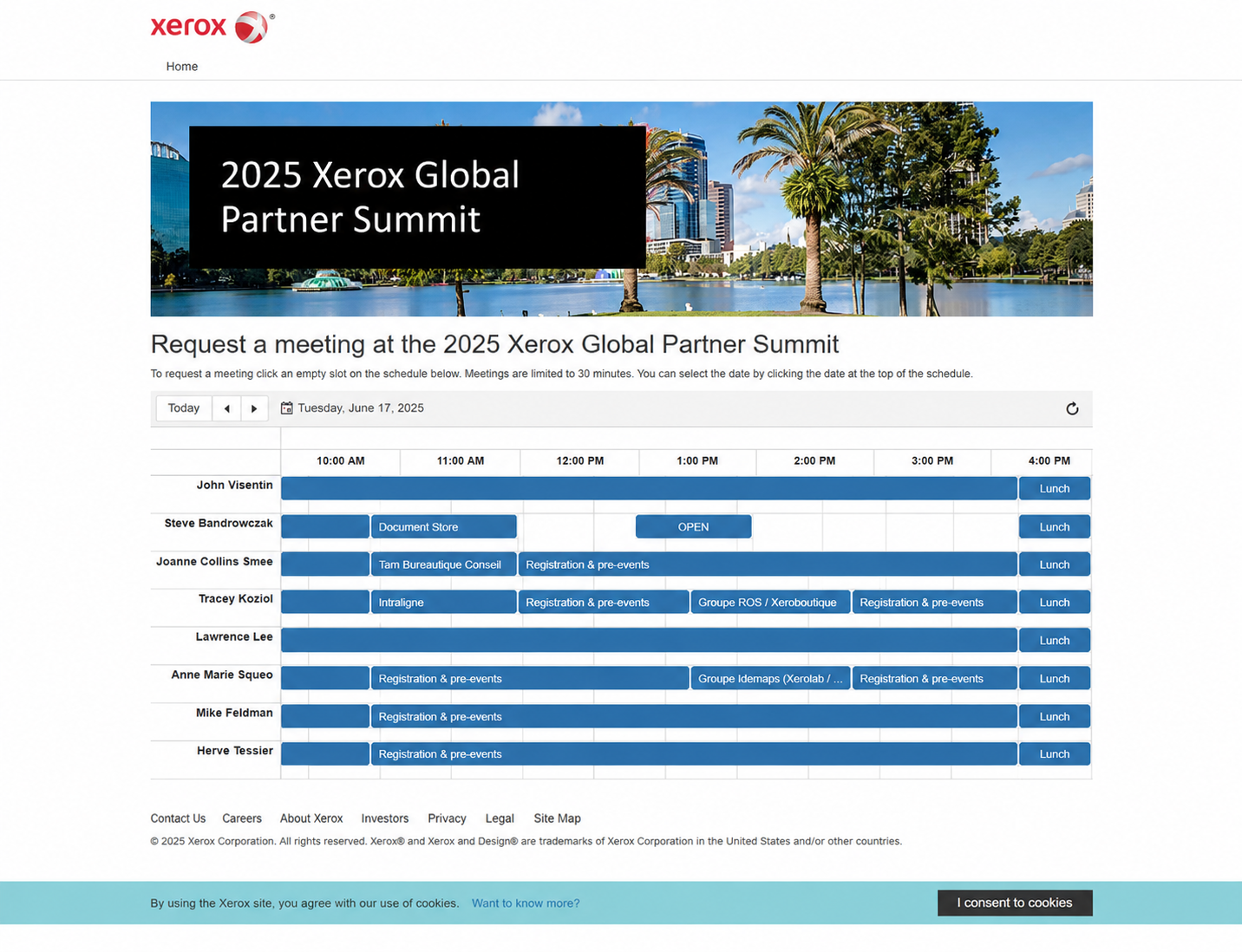Click the Anne Marie Squeo row name
Image resolution: width=1242 pixels, height=952 pixels.
[x=222, y=675]
